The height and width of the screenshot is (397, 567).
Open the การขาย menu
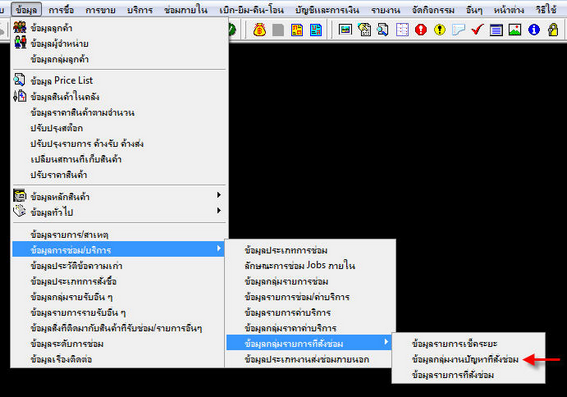click(100, 10)
